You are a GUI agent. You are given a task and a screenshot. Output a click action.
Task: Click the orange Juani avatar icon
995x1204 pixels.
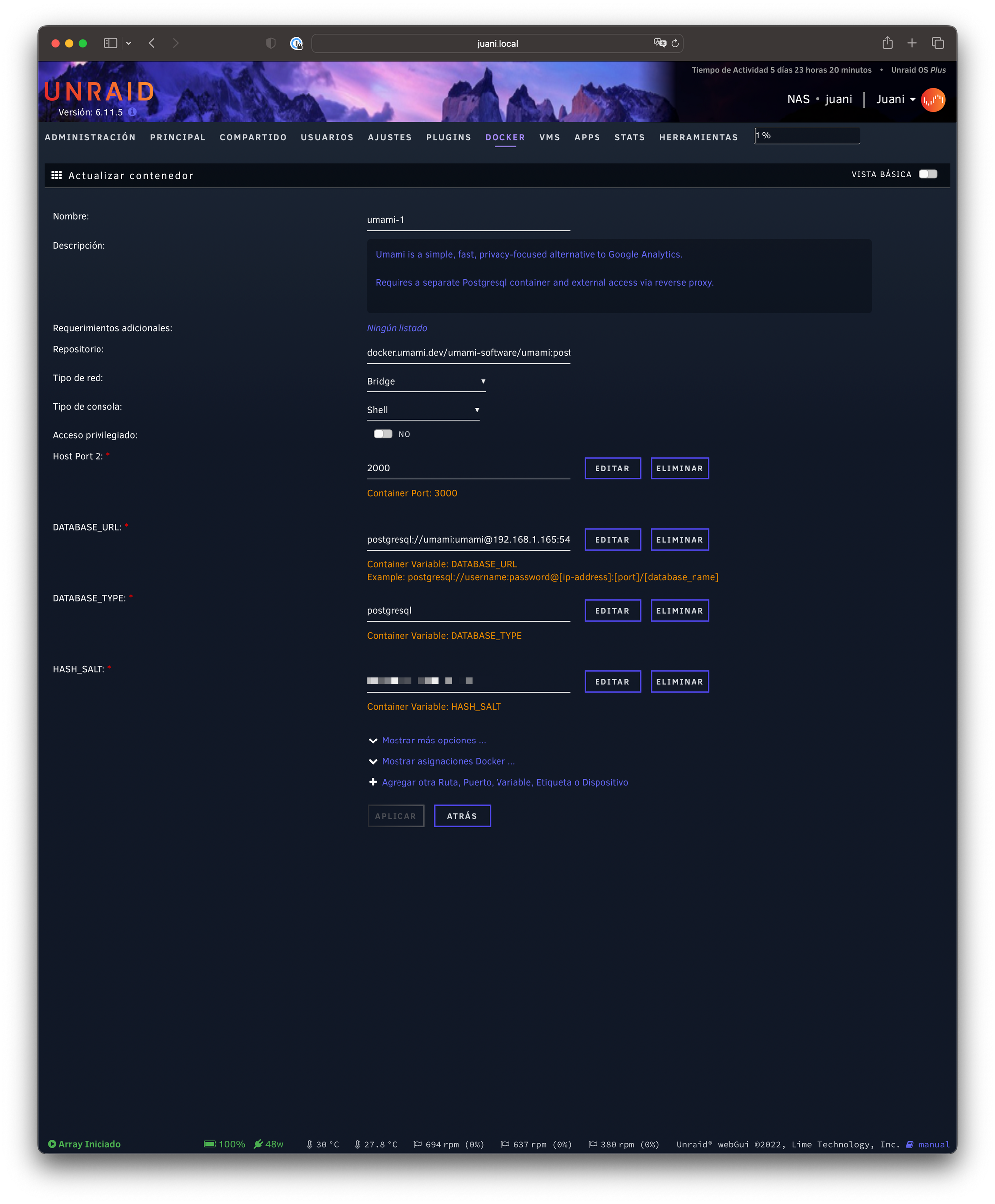pos(933,99)
